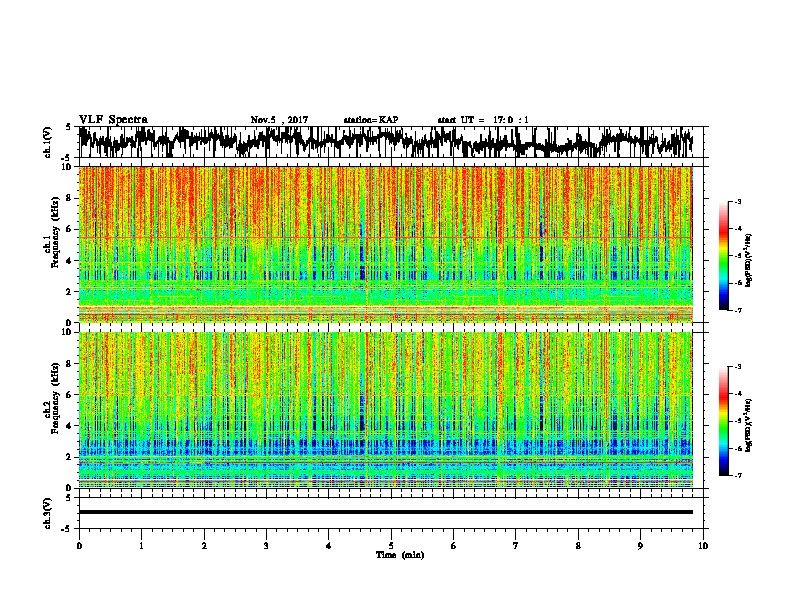Select the "start UT = 17:0 :1" text
Image resolution: width=792 pixels, height=612 pixels.
(x=483, y=120)
